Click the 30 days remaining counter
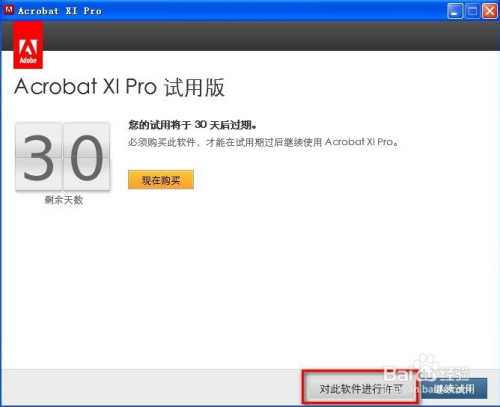The image size is (500, 407). tap(62, 157)
